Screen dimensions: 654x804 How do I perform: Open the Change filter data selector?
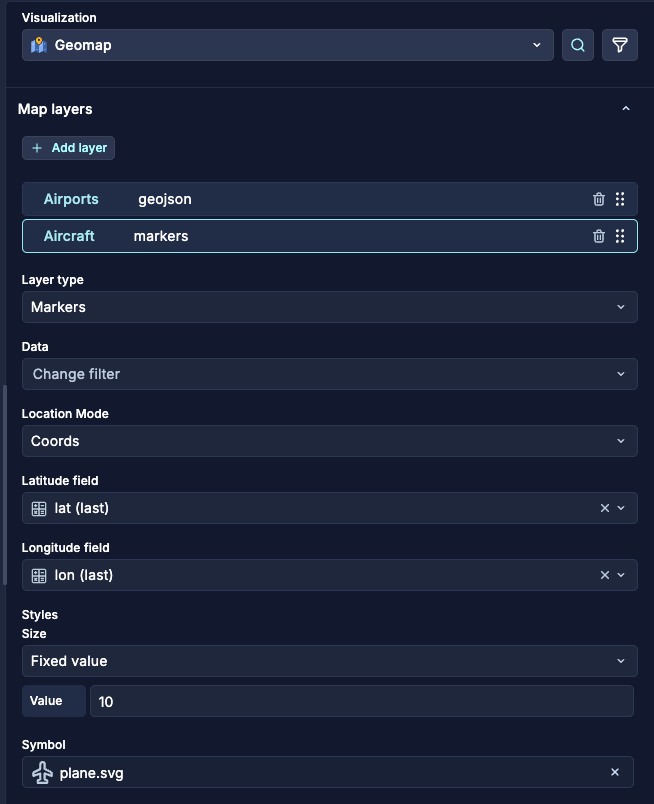(x=330, y=374)
